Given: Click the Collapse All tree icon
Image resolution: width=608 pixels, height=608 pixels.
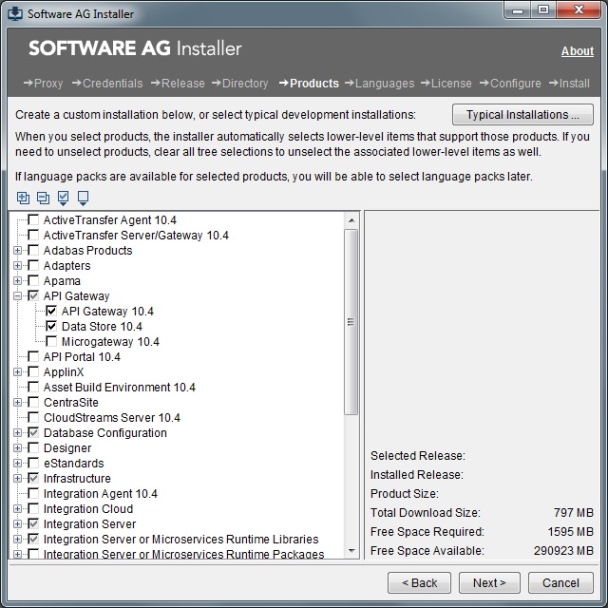Looking at the screenshot, I should tap(43, 198).
